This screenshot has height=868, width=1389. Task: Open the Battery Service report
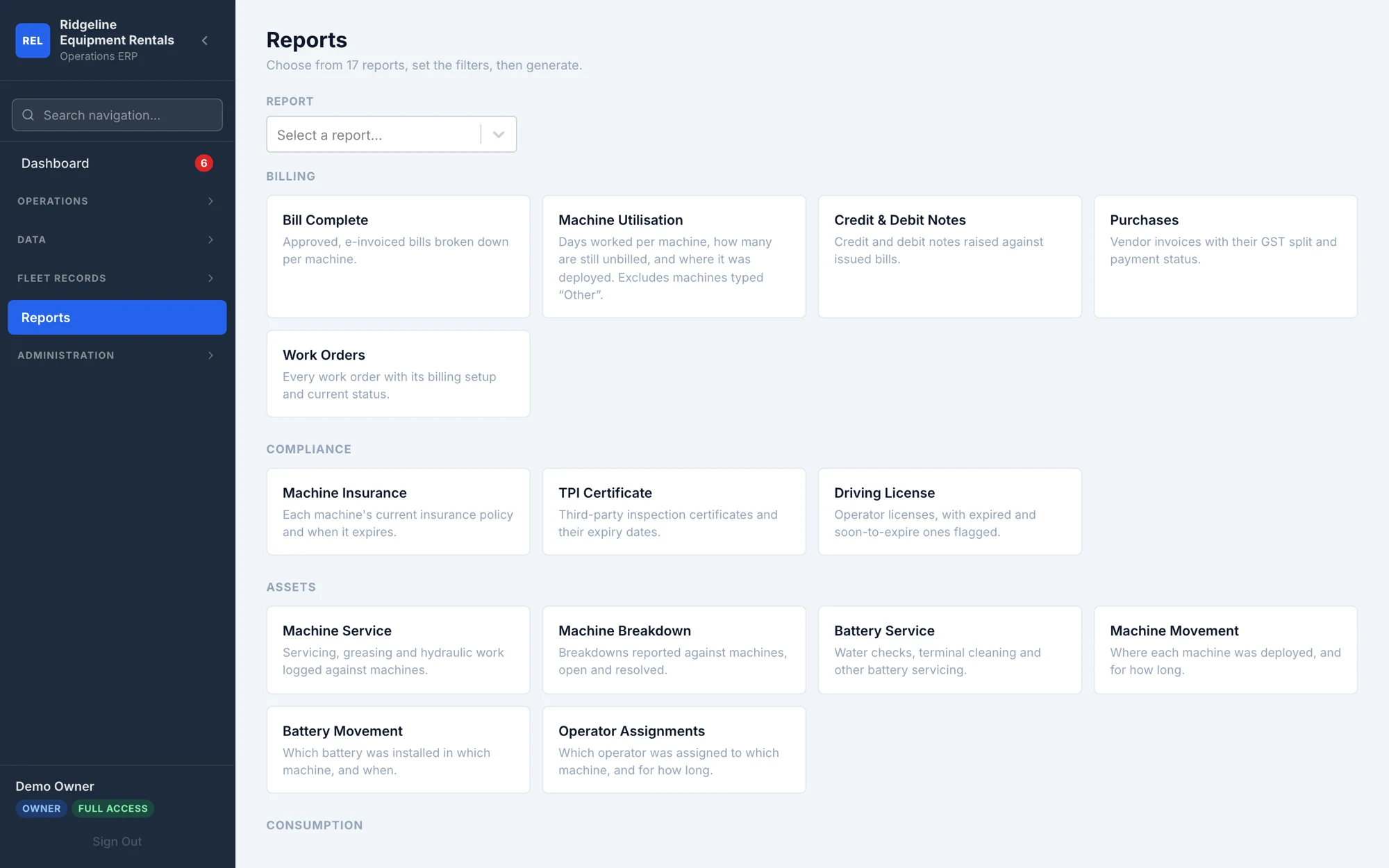pos(949,650)
